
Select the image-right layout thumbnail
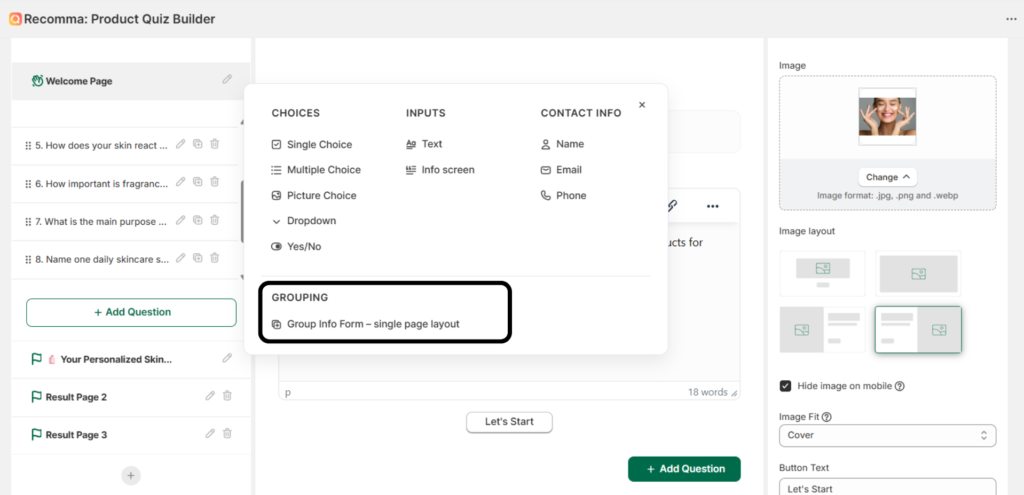(x=918, y=330)
